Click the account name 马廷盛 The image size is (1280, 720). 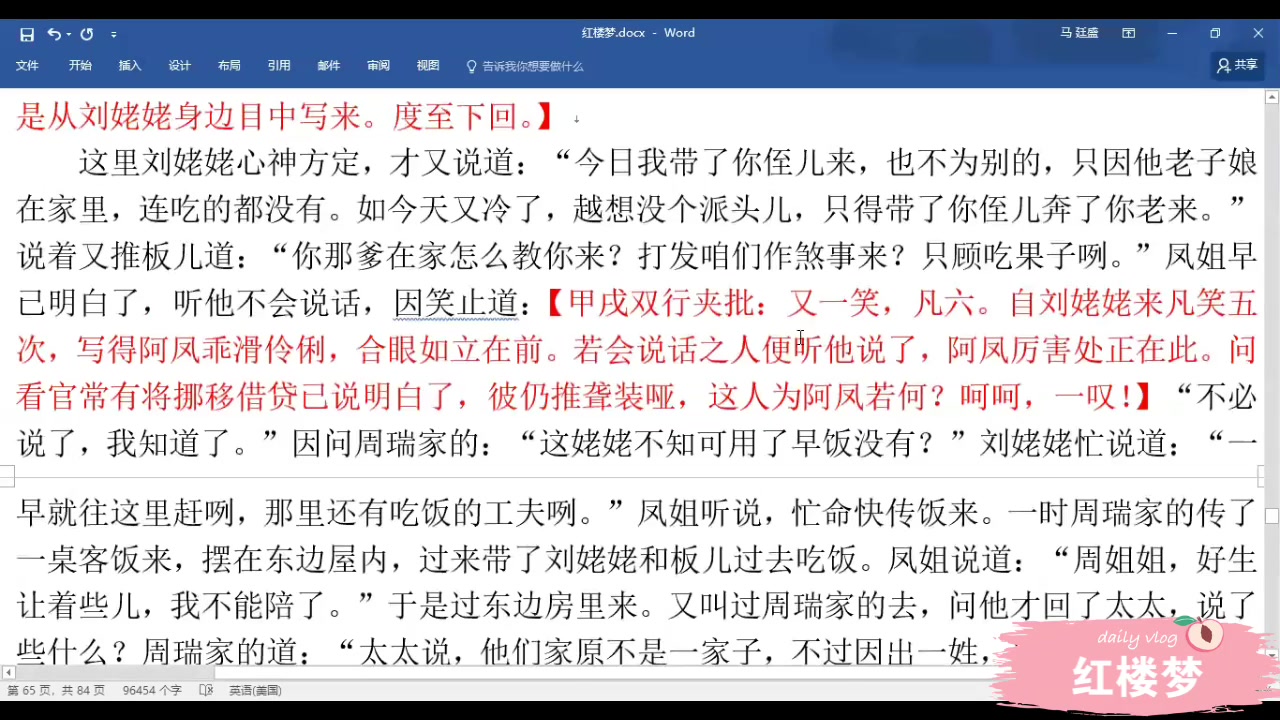click(1079, 33)
